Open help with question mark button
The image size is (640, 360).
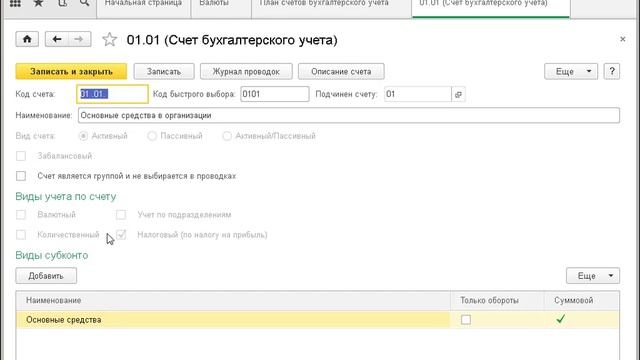coord(611,71)
